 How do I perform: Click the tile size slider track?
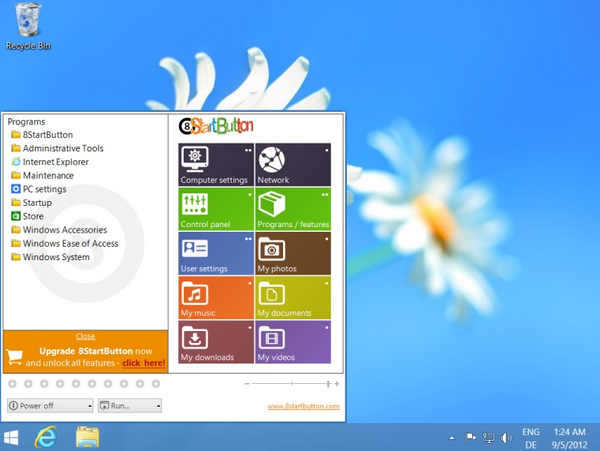click(290, 384)
